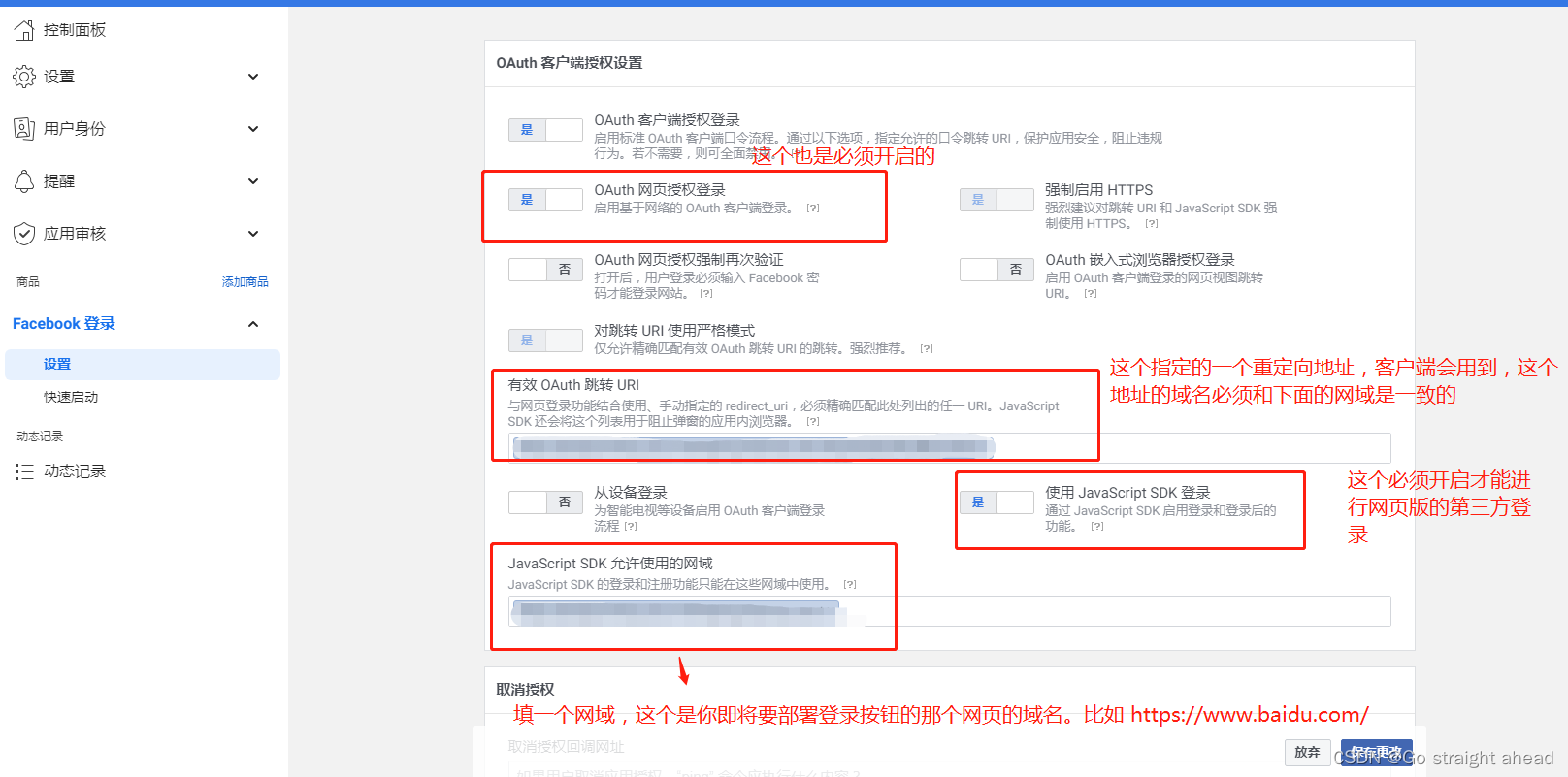Open 控制面板 in sidebar
This screenshot has width=1568, height=777.
coord(75,30)
